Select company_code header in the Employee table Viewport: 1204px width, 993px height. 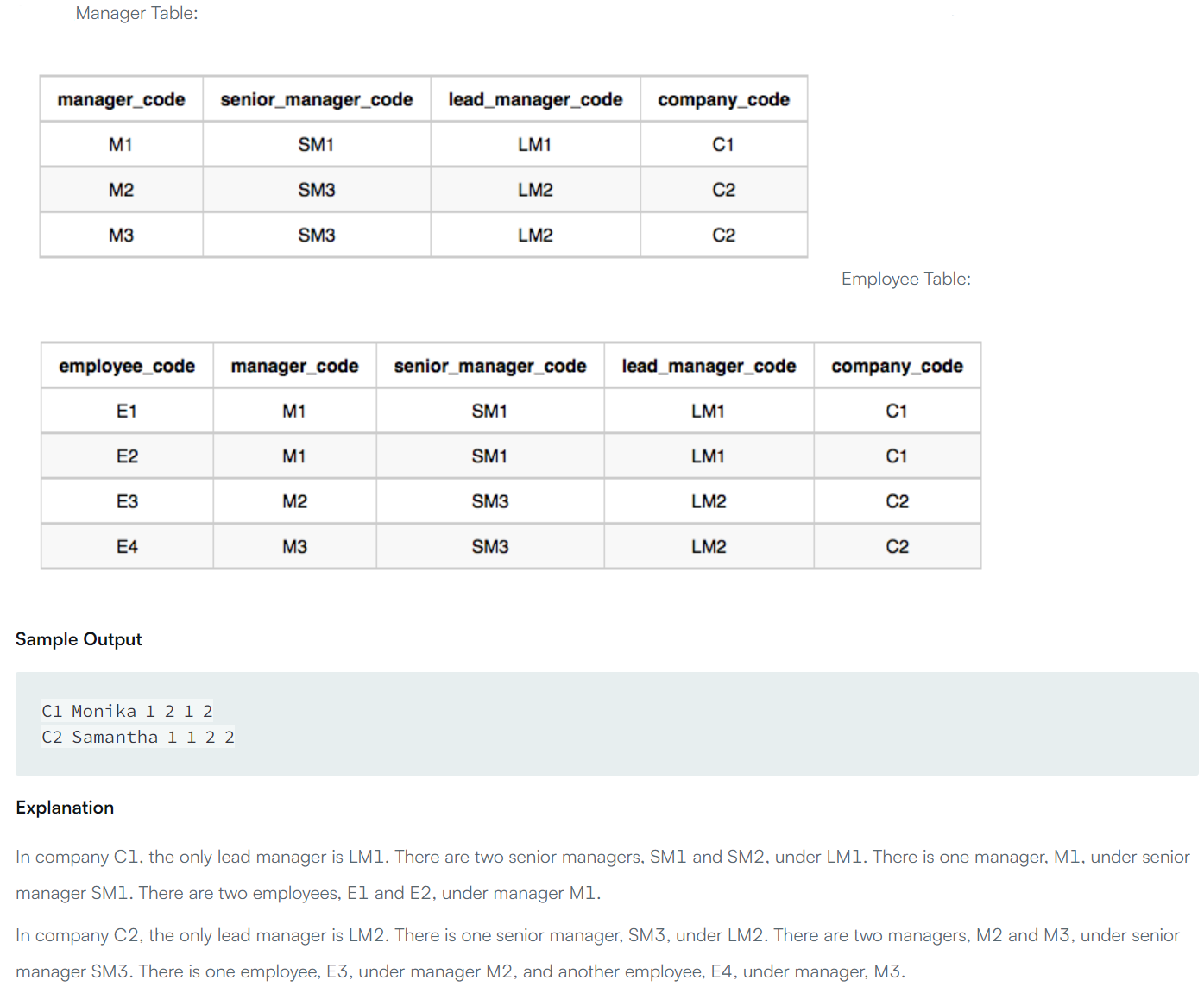(x=897, y=366)
